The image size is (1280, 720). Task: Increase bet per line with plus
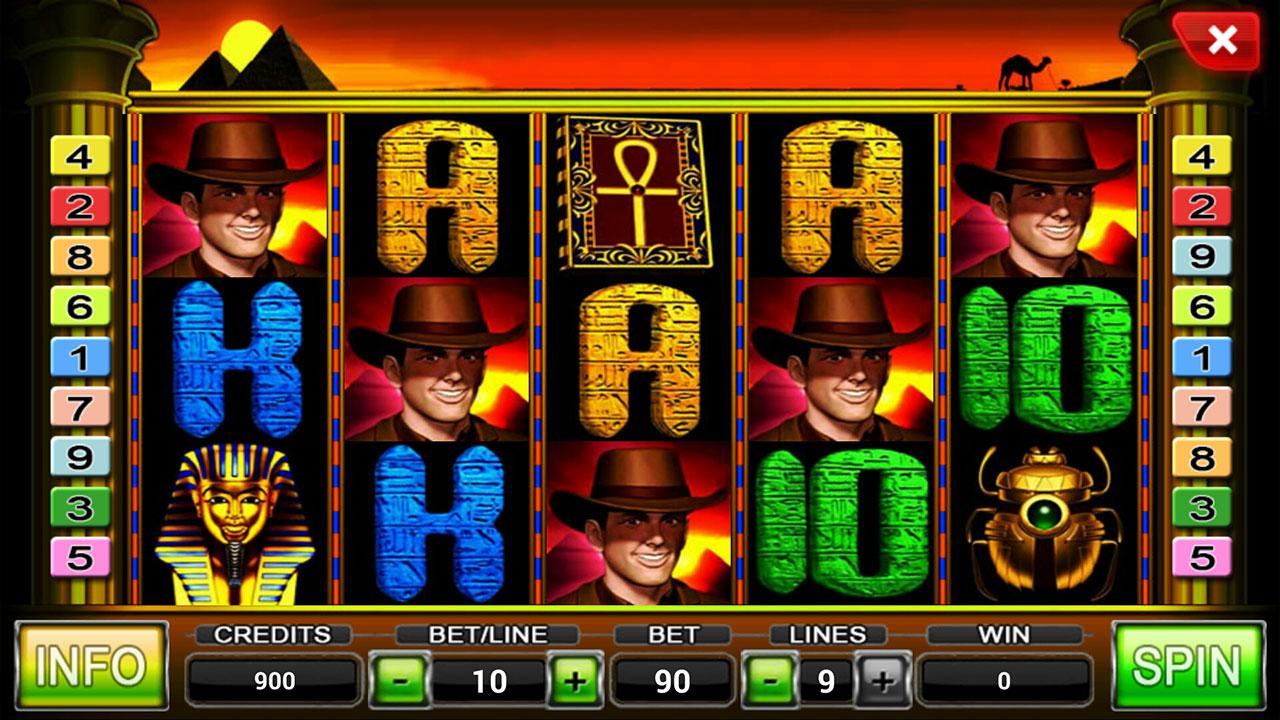575,681
